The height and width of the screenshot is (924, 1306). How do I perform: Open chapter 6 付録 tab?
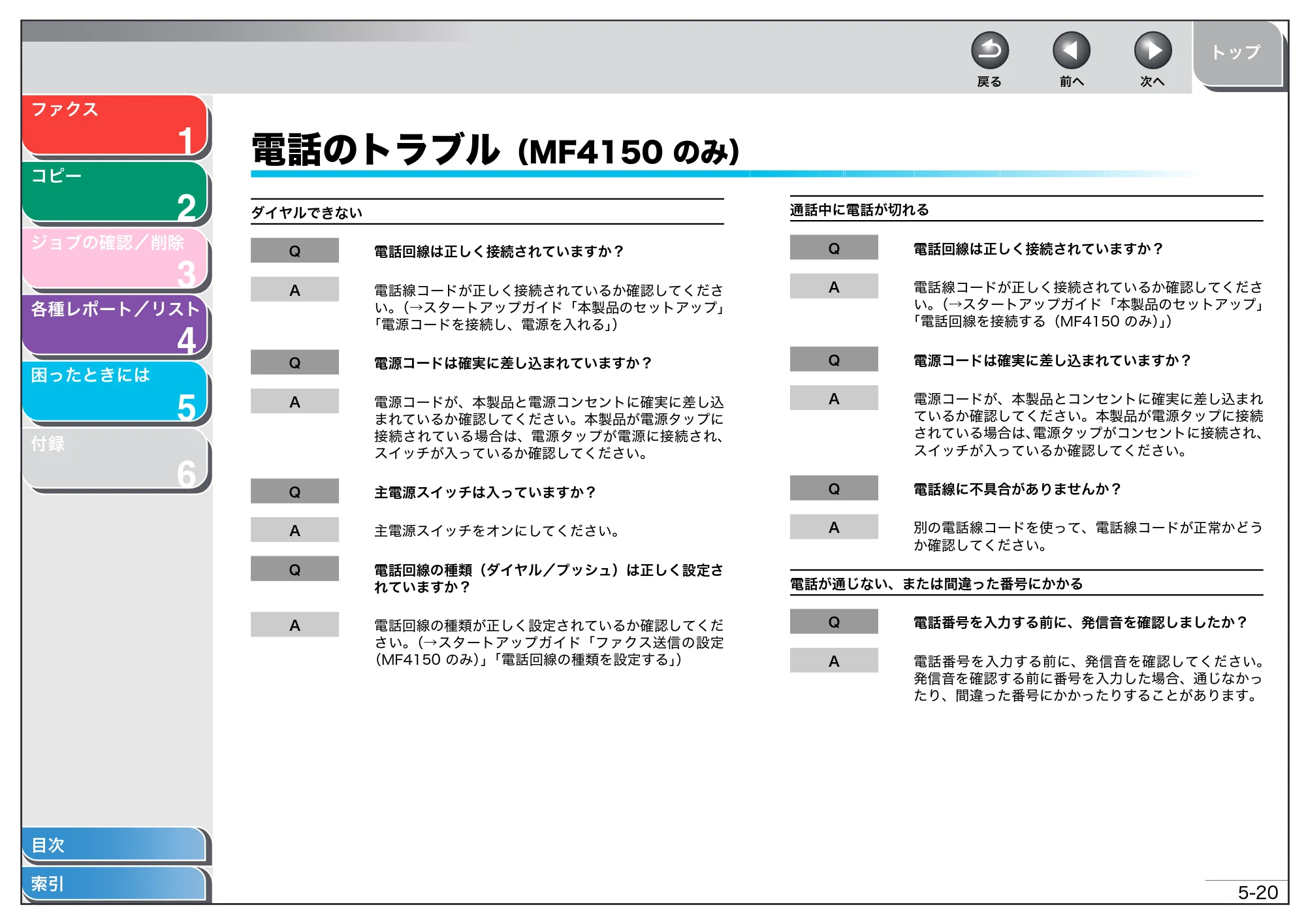pos(115,458)
